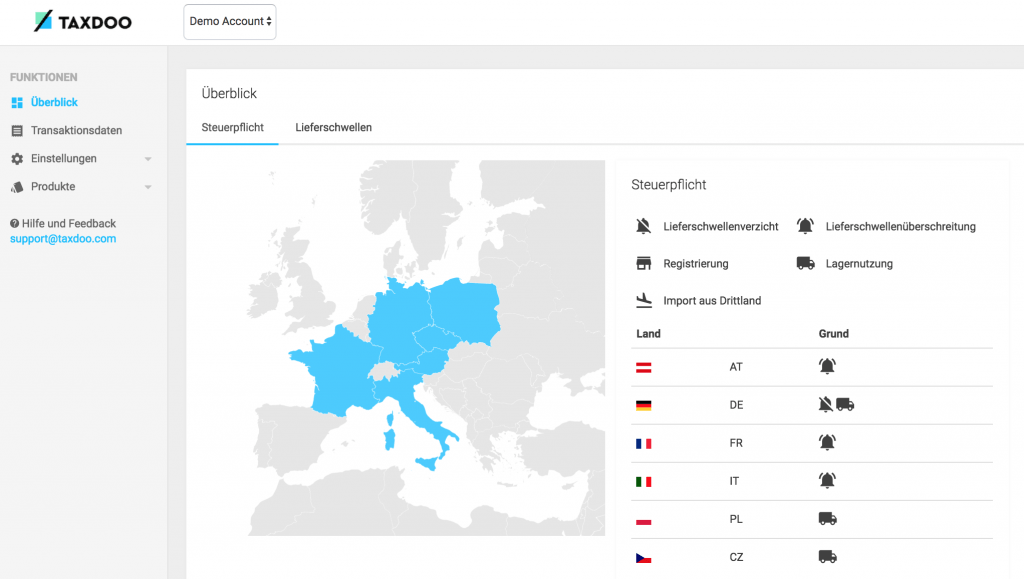Open the Demo Account dropdown

(x=230, y=22)
